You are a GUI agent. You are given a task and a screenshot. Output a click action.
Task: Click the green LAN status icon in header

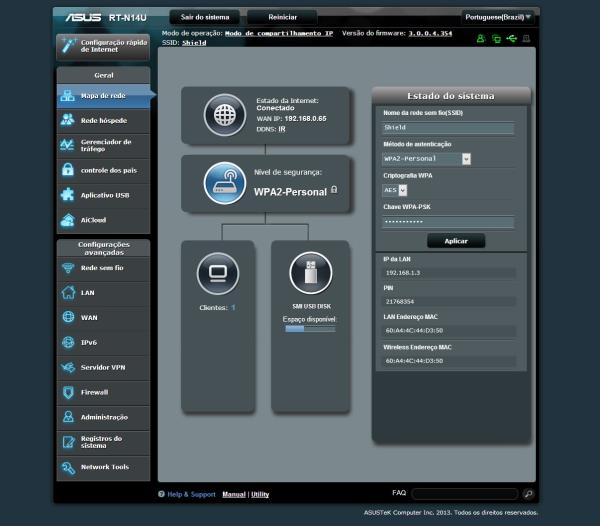pyautogui.click(x=496, y=38)
